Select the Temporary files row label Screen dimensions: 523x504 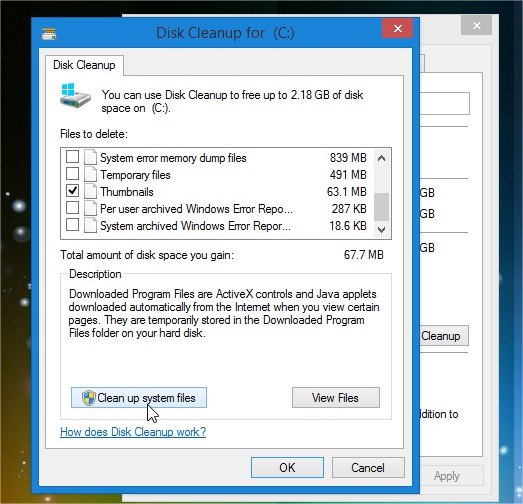pos(135,175)
